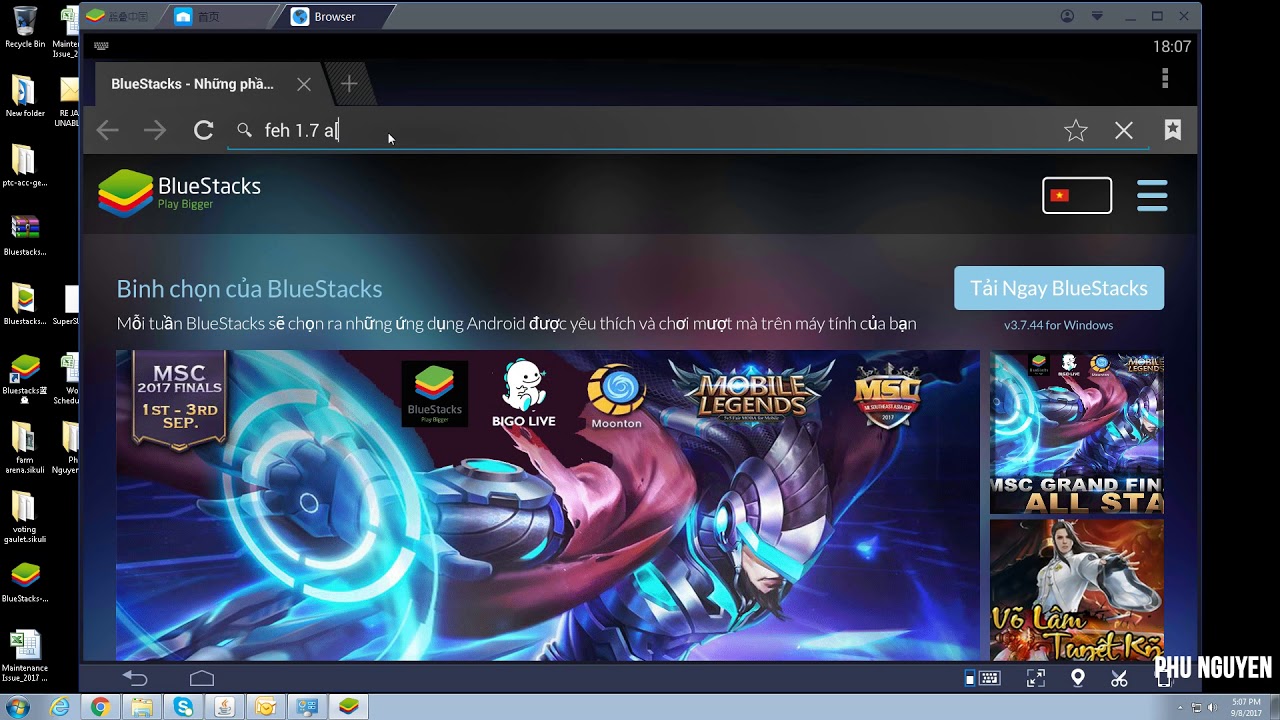
Task: Open File Explorer from the taskbar
Action: [142, 707]
